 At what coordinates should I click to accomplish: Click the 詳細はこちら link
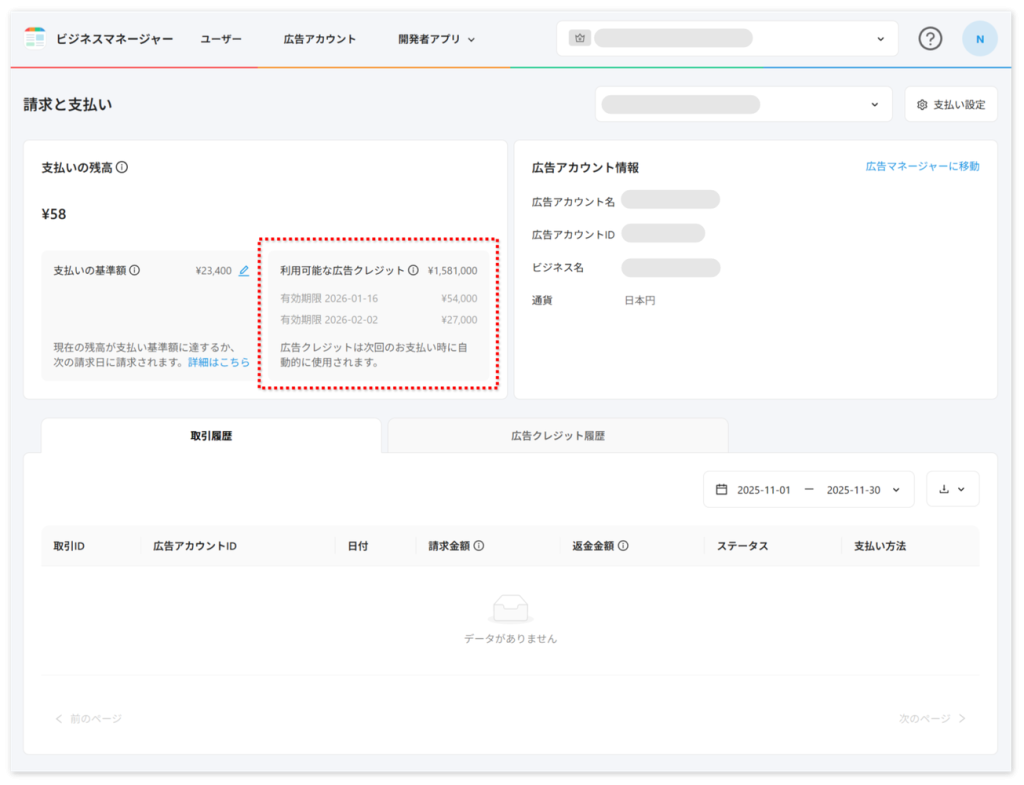pos(219,362)
